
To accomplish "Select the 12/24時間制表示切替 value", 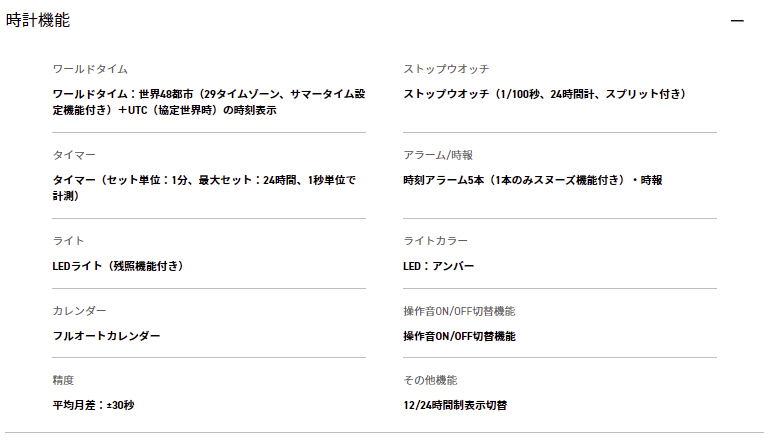I will [x=455, y=406].
